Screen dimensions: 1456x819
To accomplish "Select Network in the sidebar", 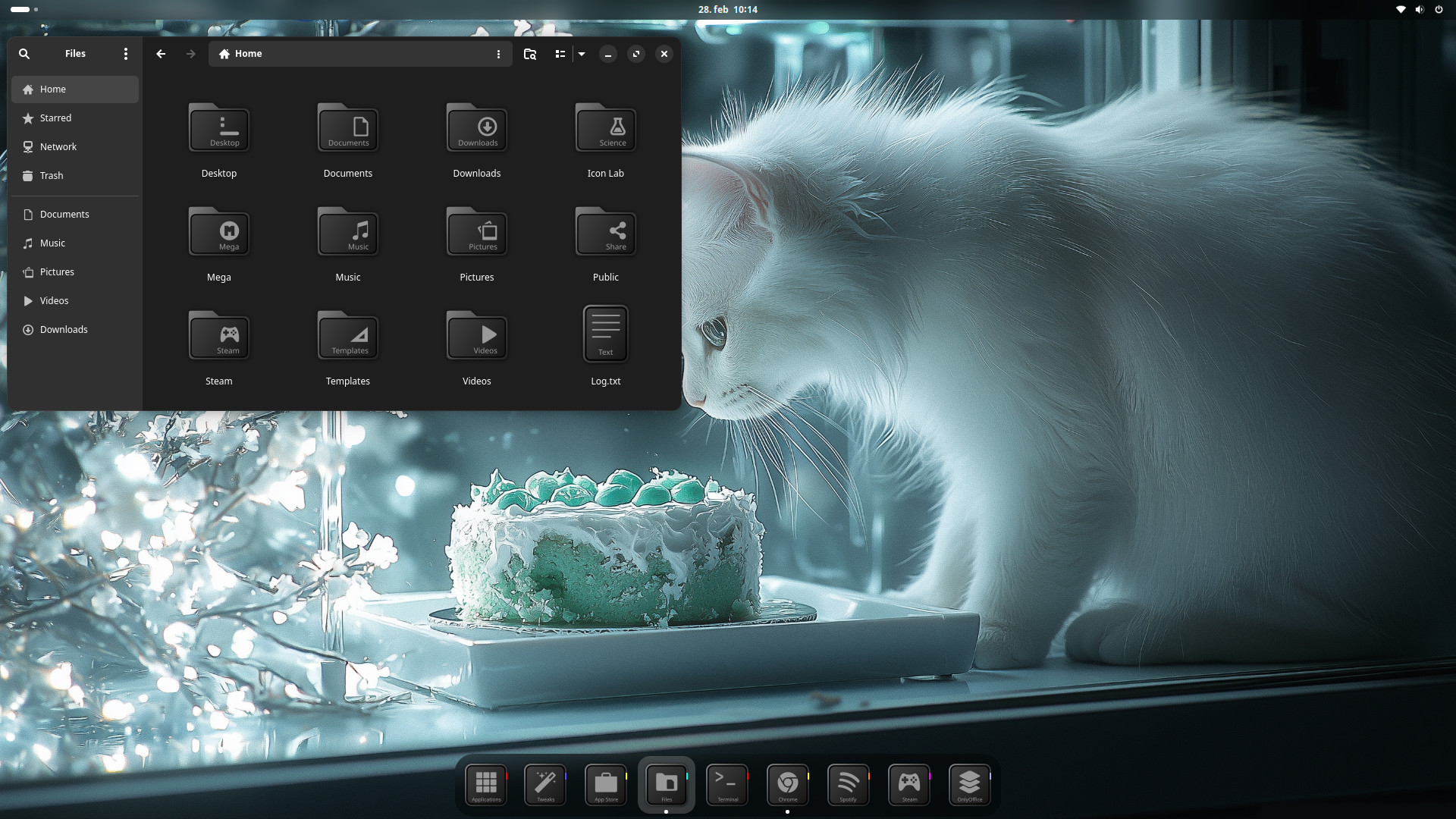I will (58, 147).
